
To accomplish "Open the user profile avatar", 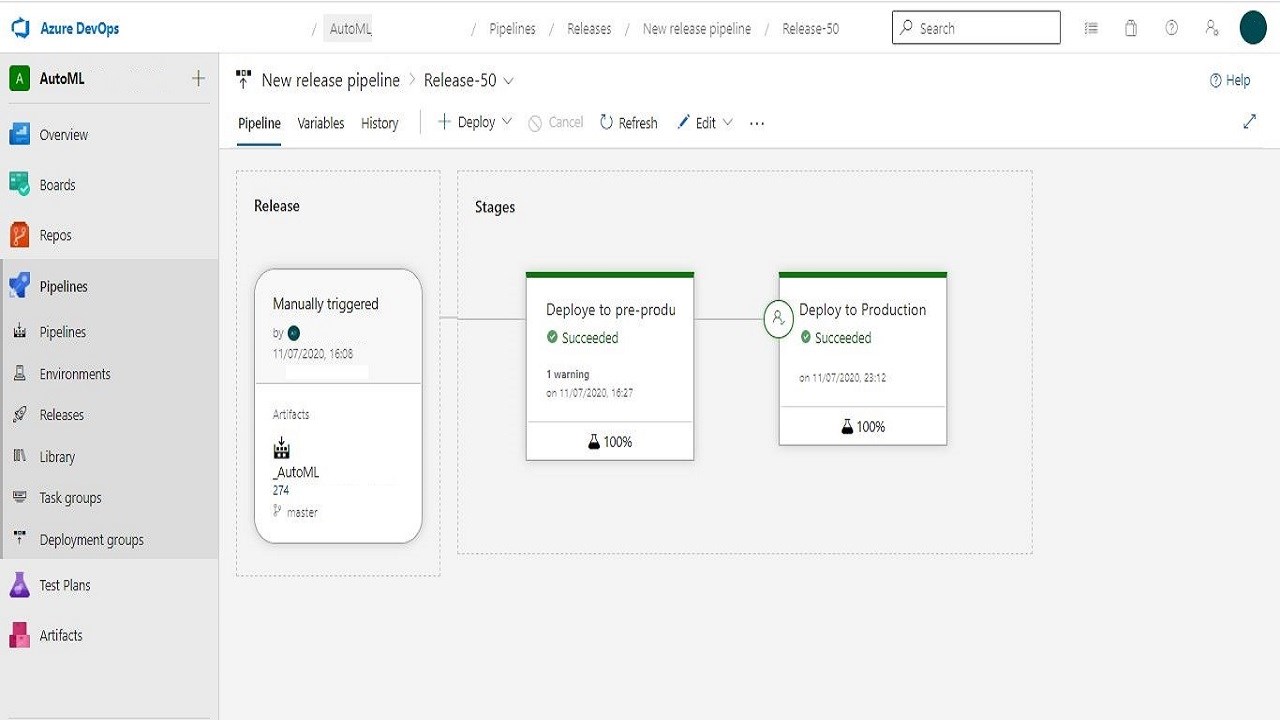I will coord(1253,28).
